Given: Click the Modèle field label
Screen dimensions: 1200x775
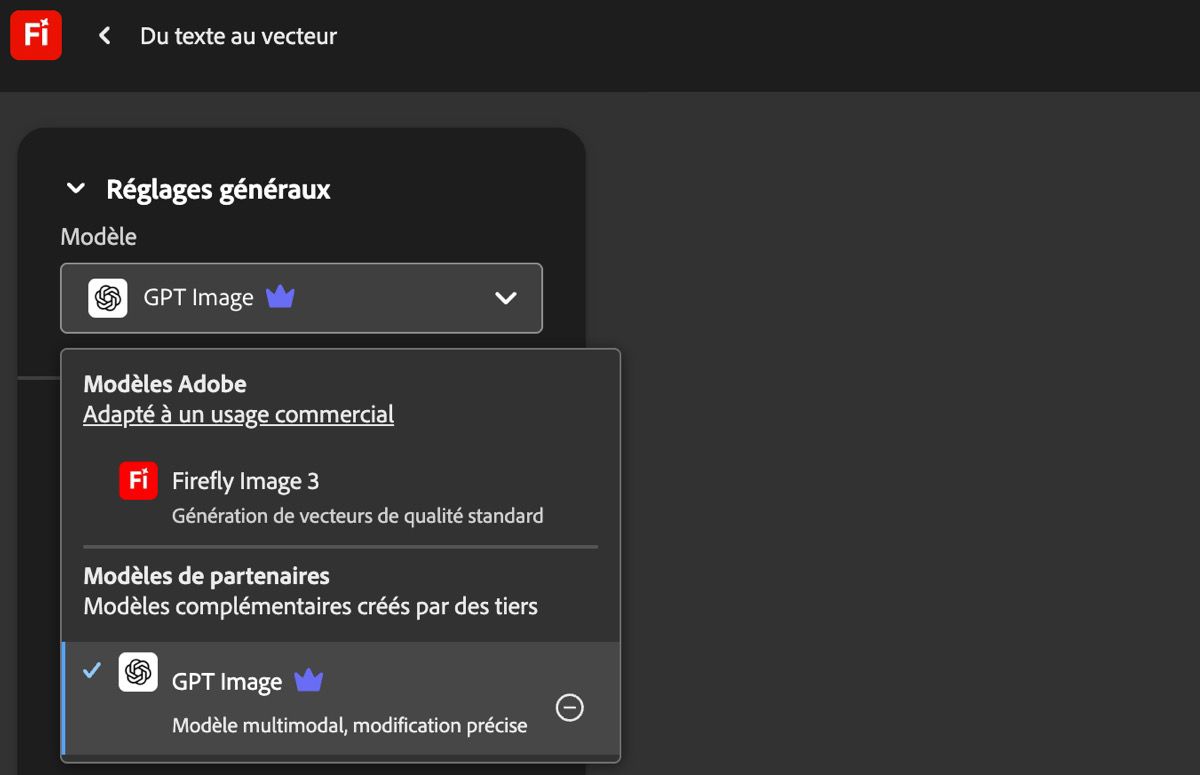Looking at the screenshot, I should [x=98, y=237].
